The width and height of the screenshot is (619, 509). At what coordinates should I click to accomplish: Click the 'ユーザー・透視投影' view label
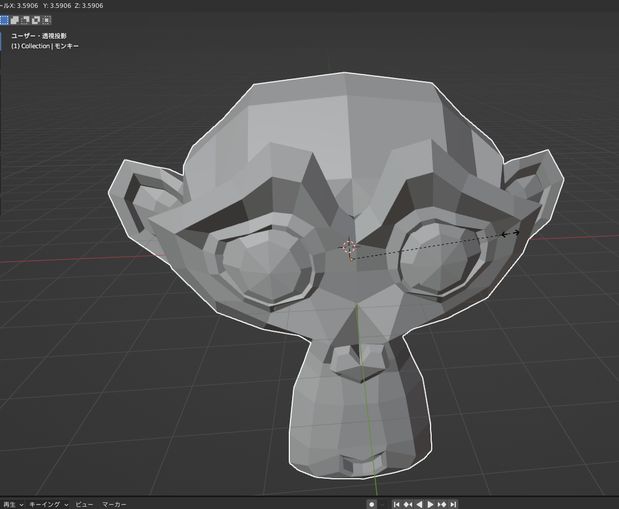(x=39, y=36)
